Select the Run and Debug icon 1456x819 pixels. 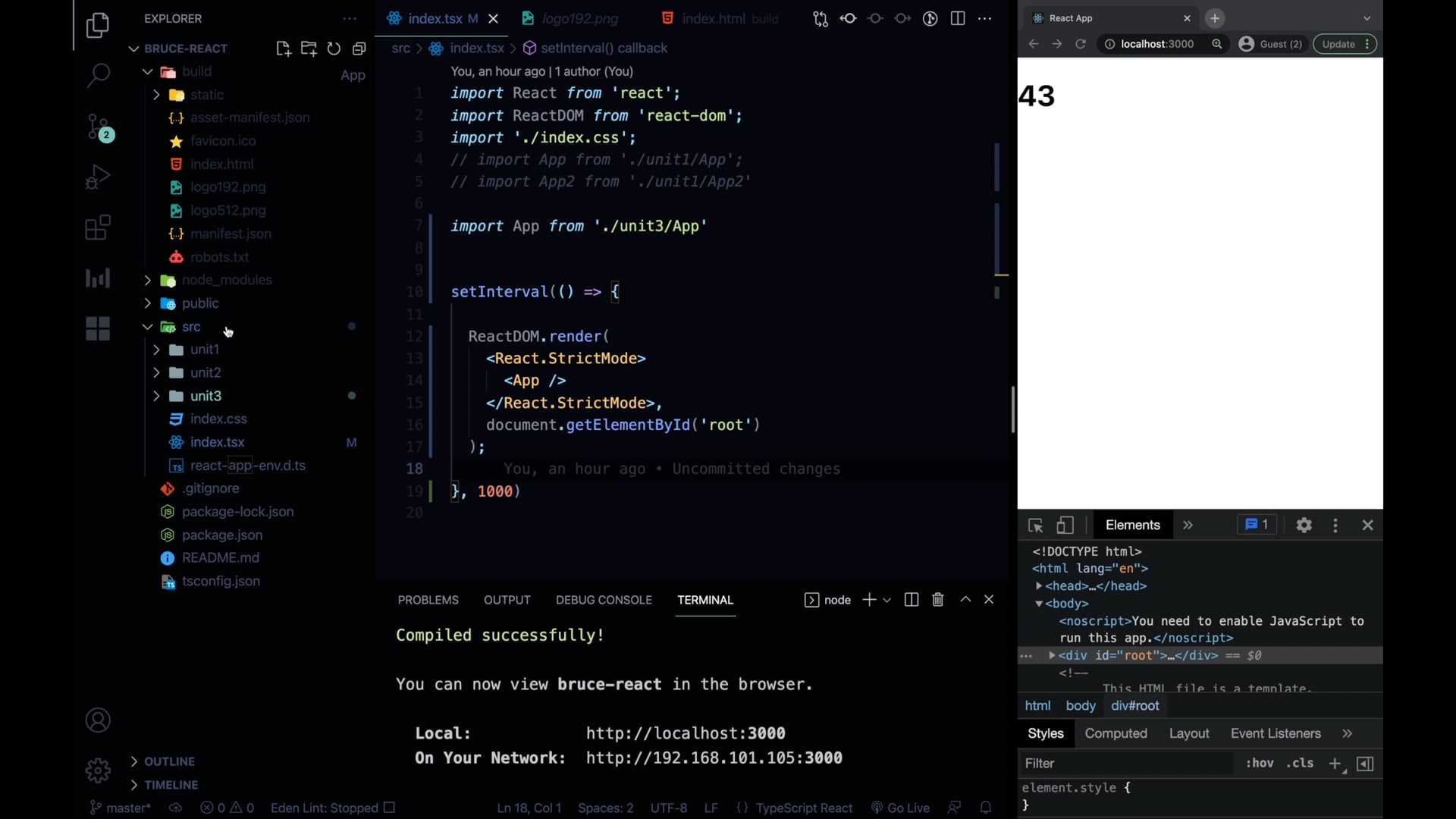coord(97,177)
